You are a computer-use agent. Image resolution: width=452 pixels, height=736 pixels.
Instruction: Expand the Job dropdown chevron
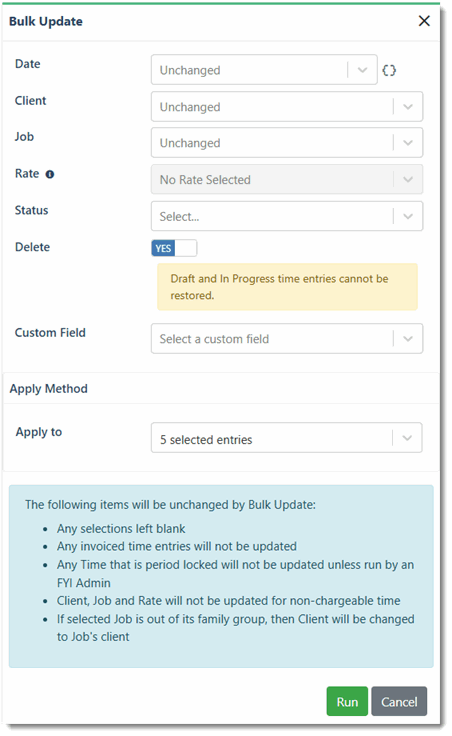coord(407,143)
